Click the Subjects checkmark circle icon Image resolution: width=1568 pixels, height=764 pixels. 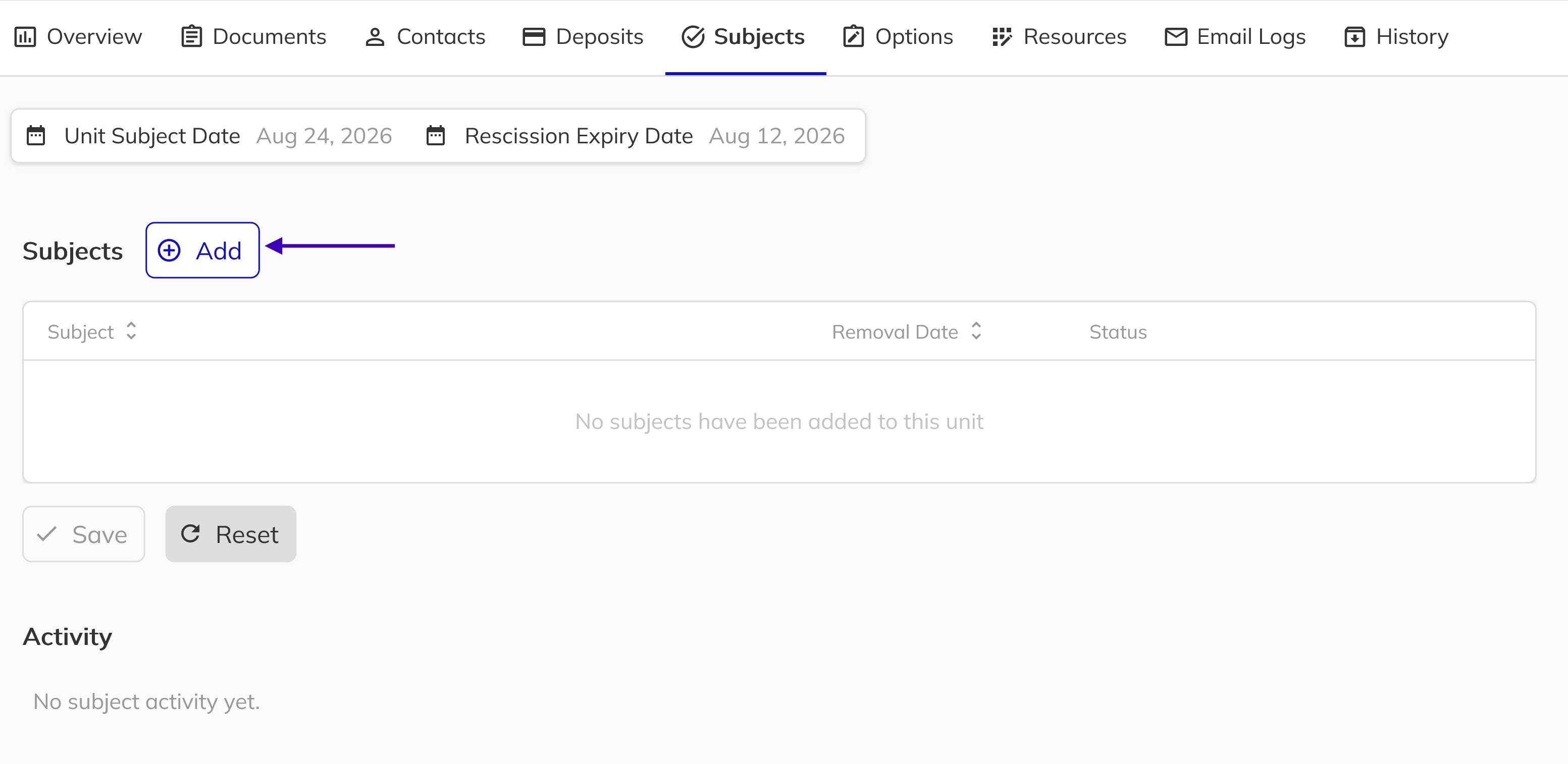pyautogui.click(x=693, y=37)
